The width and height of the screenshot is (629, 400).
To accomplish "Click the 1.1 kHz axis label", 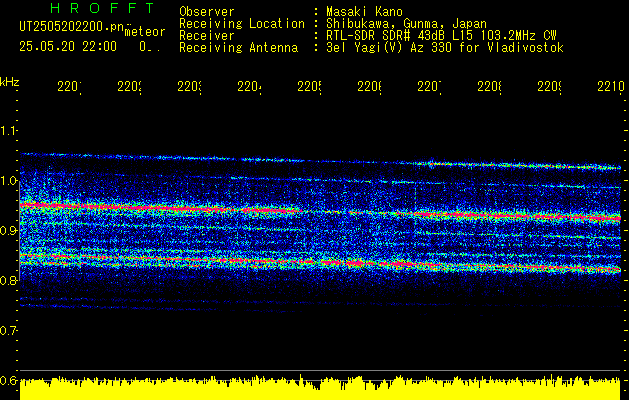I will [x=8, y=130].
